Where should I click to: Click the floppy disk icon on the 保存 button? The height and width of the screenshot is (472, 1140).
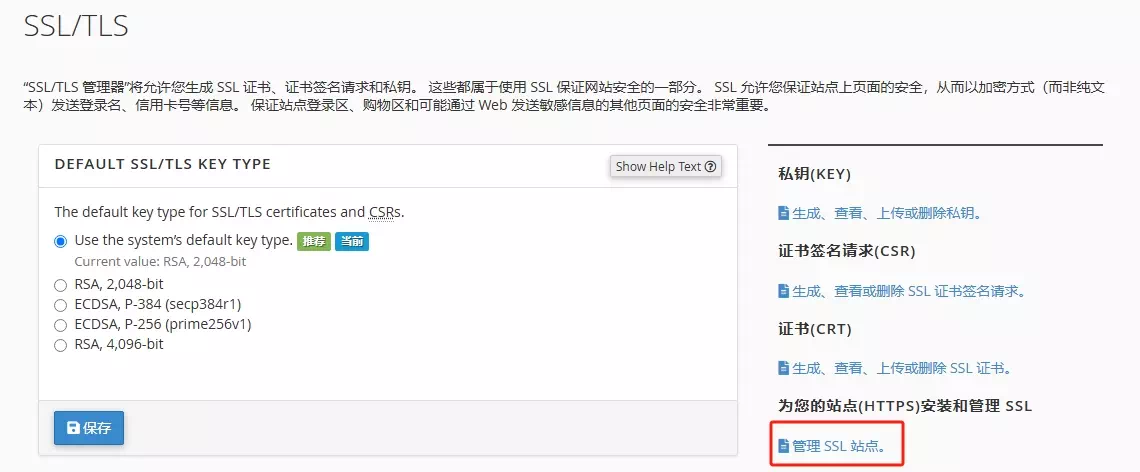click(x=73, y=428)
